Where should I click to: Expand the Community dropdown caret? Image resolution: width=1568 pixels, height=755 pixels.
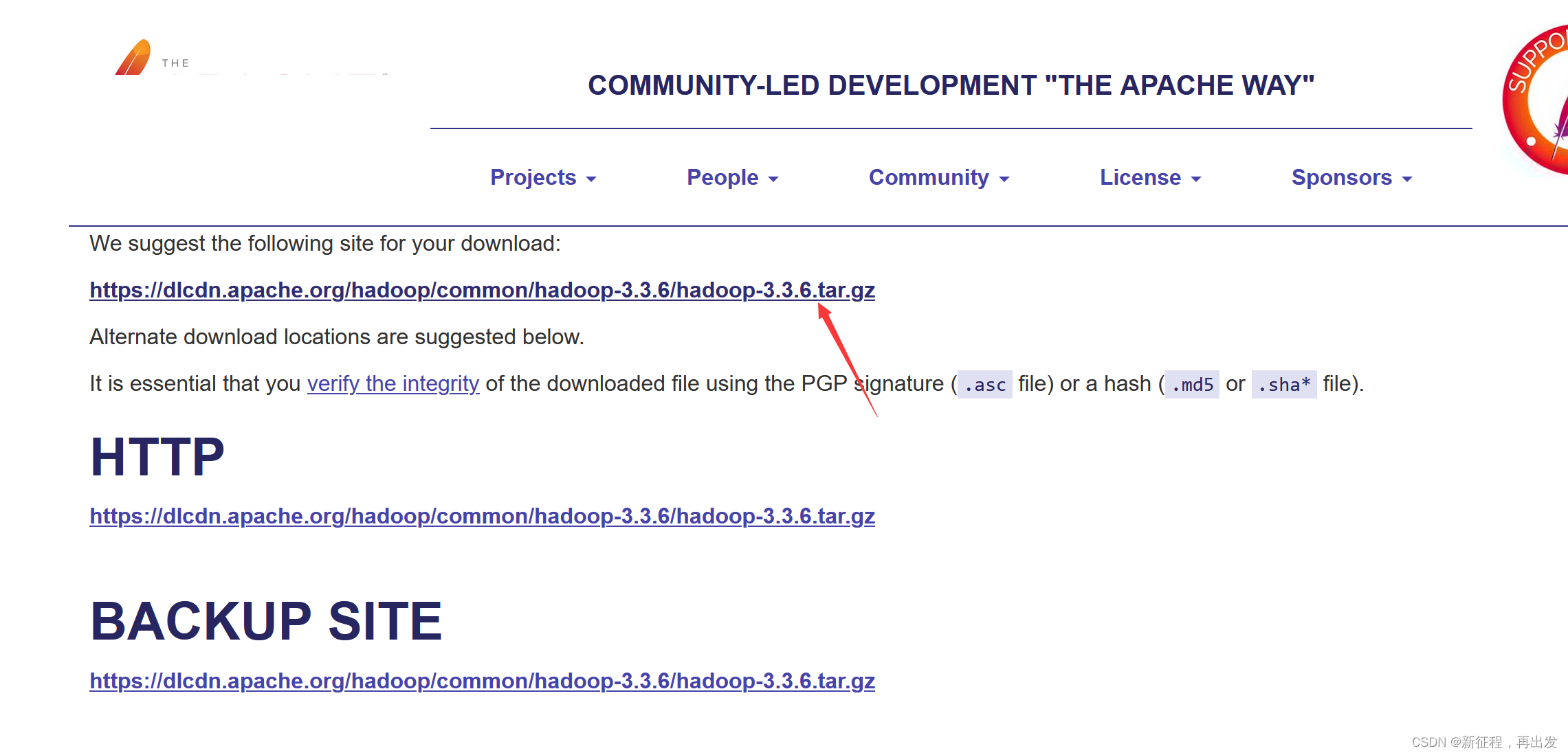[1004, 179]
